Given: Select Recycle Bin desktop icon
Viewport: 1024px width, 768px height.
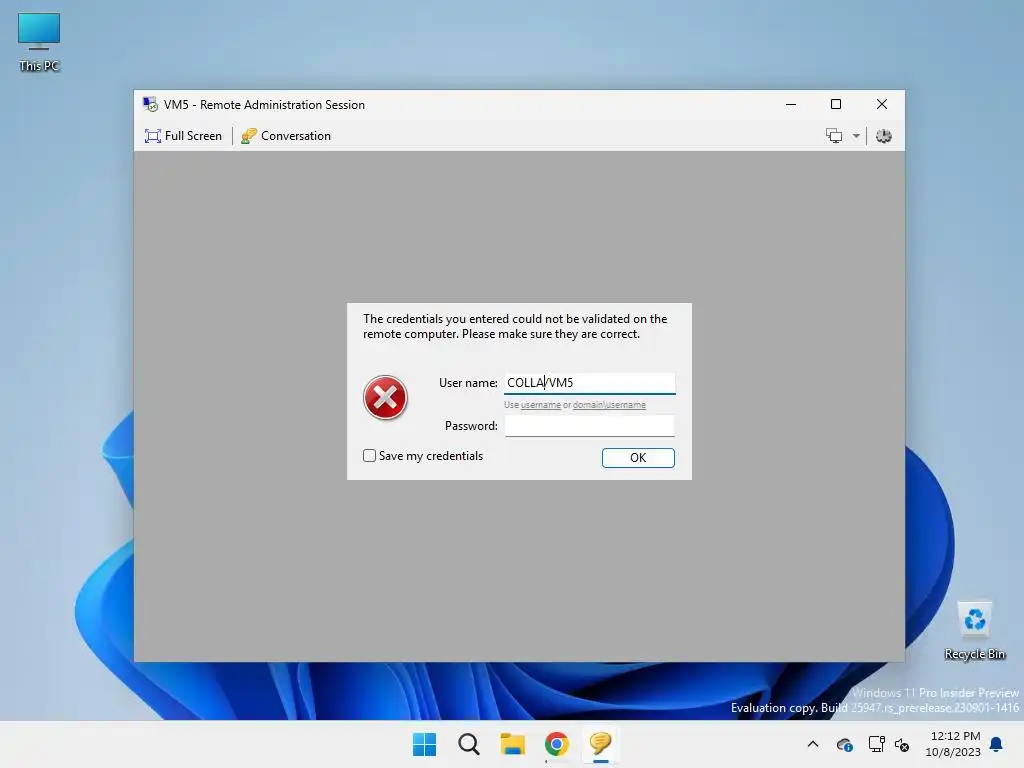Looking at the screenshot, I should (x=974, y=631).
